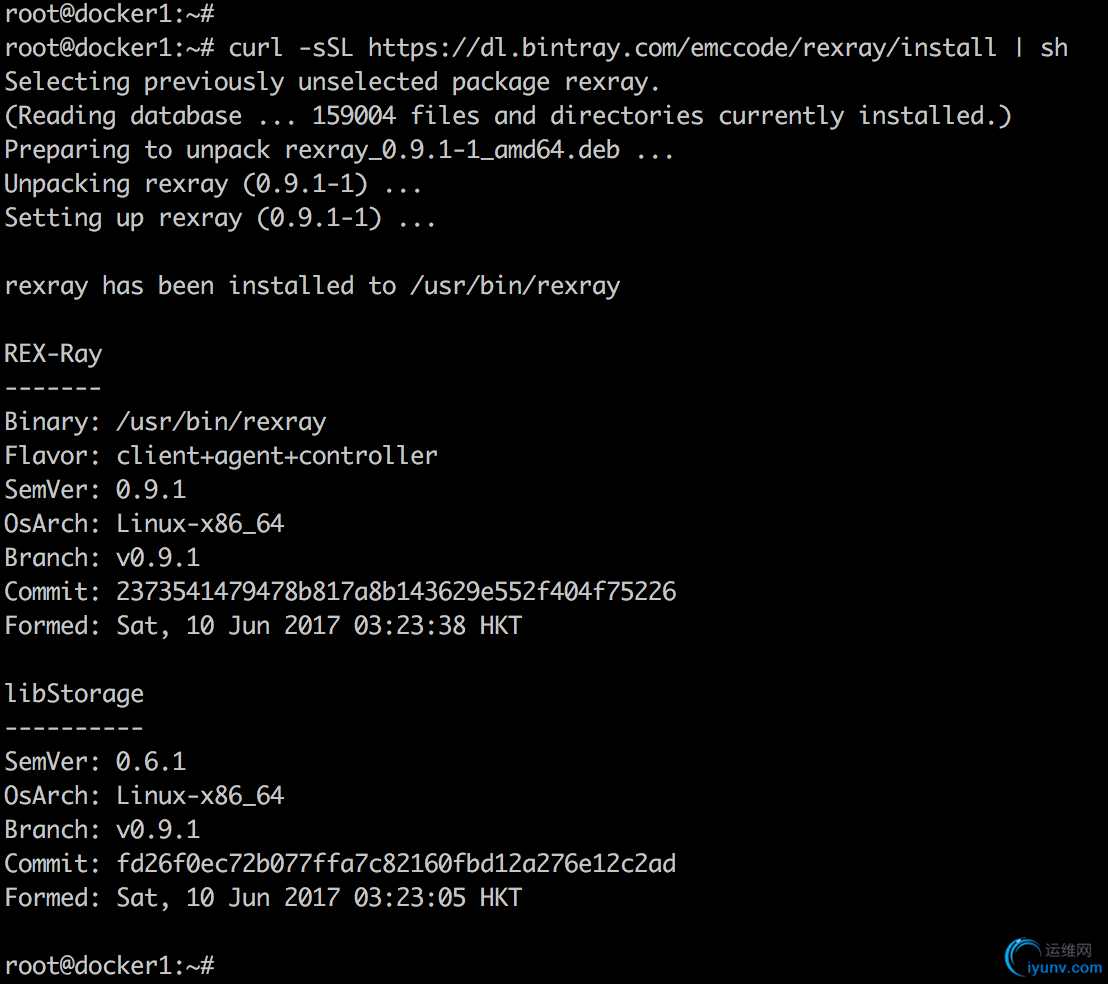Click libStorage Formed timestamp 03:23:05 HKT
This screenshot has width=1108, height=984.
[437, 898]
